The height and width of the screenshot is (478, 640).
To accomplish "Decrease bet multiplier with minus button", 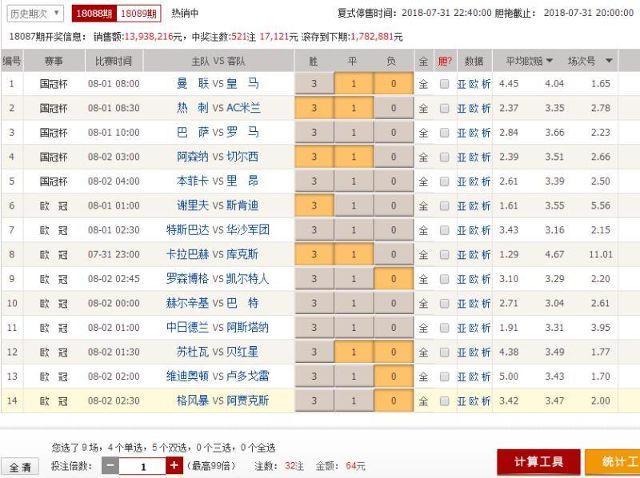I will coord(110,466).
